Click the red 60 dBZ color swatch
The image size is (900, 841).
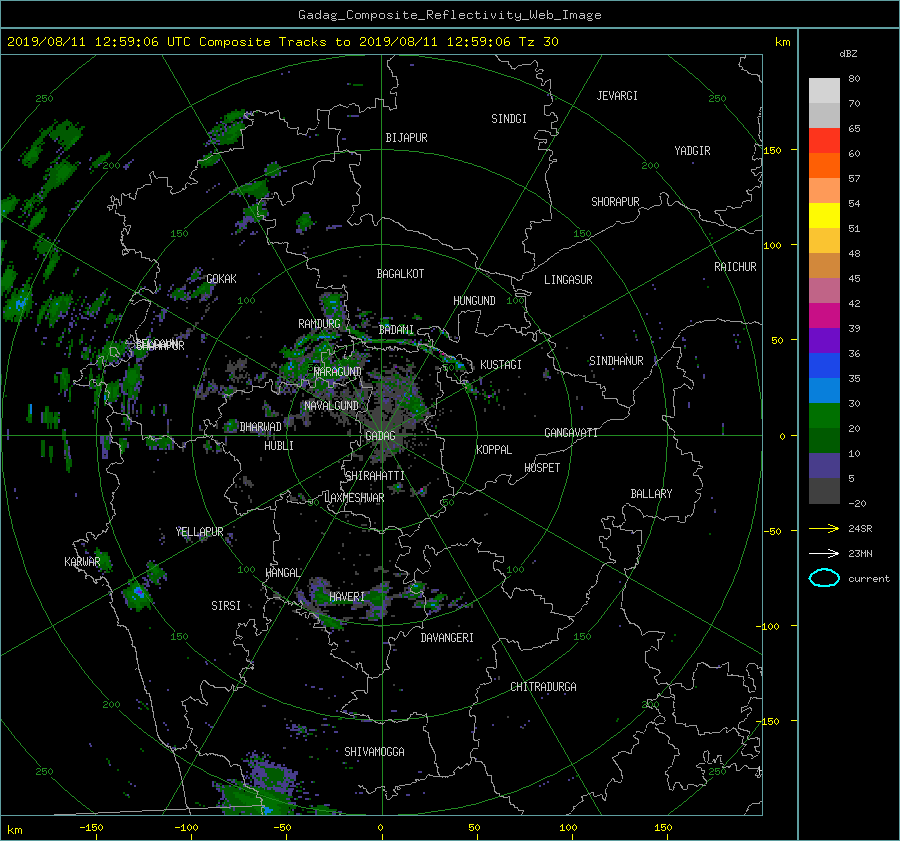point(824,141)
